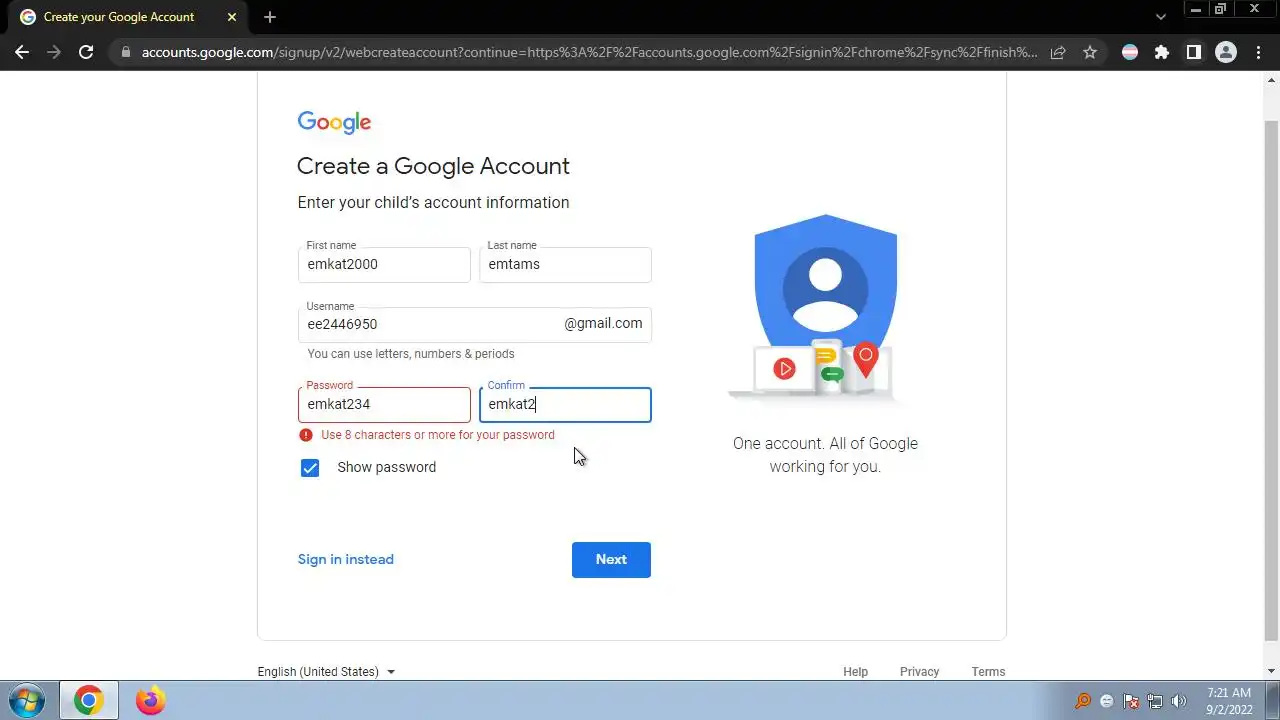The height and width of the screenshot is (720, 1280).
Task: Click the red password error icon
Action: pyautogui.click(x=306, y=435)
